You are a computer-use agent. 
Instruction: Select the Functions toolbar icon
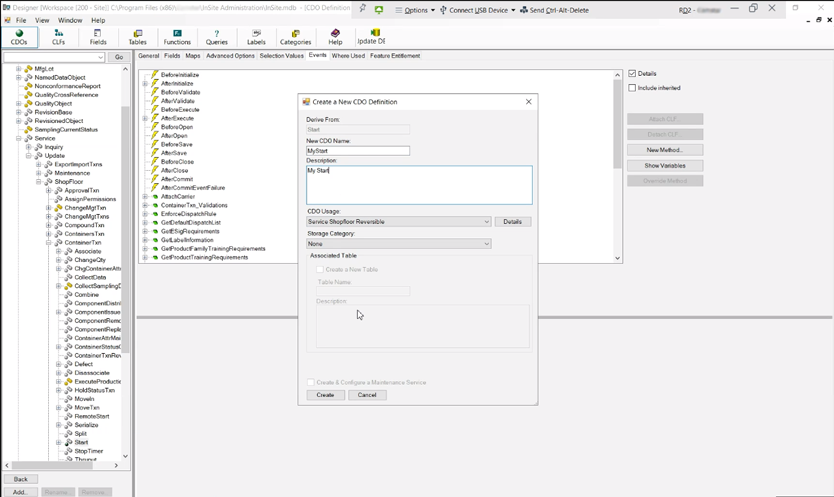(x=177, y=37)
